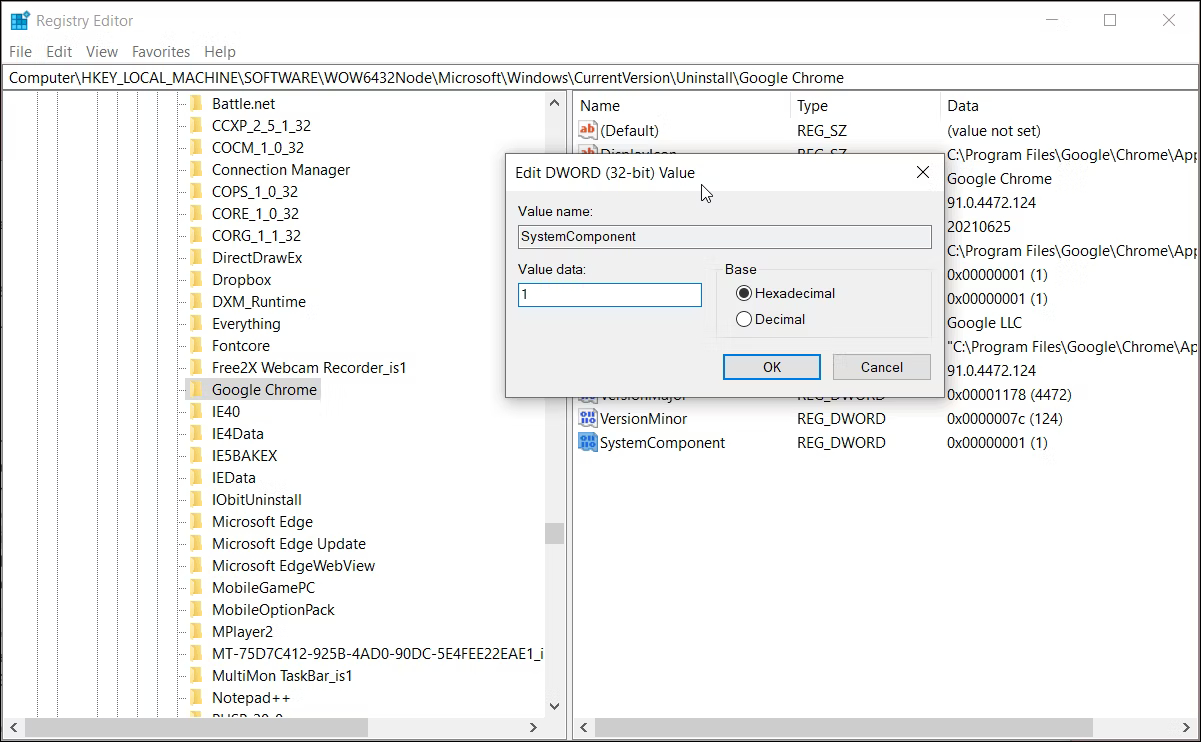The height and width of the screenshot is (742, 1201).
Task: Open the File menu
Action: (x=20, y=51)
